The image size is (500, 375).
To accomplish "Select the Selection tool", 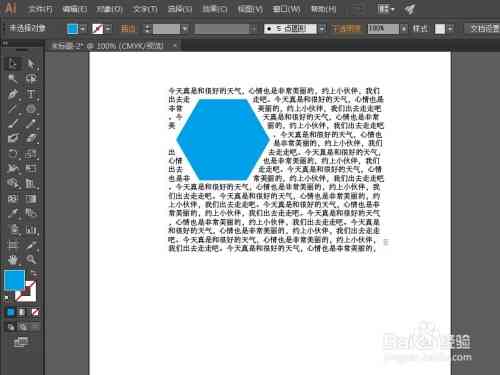I will point(13,63).
